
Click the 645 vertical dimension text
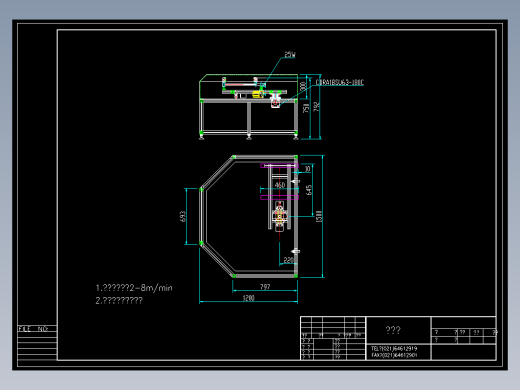pos(309,190)
